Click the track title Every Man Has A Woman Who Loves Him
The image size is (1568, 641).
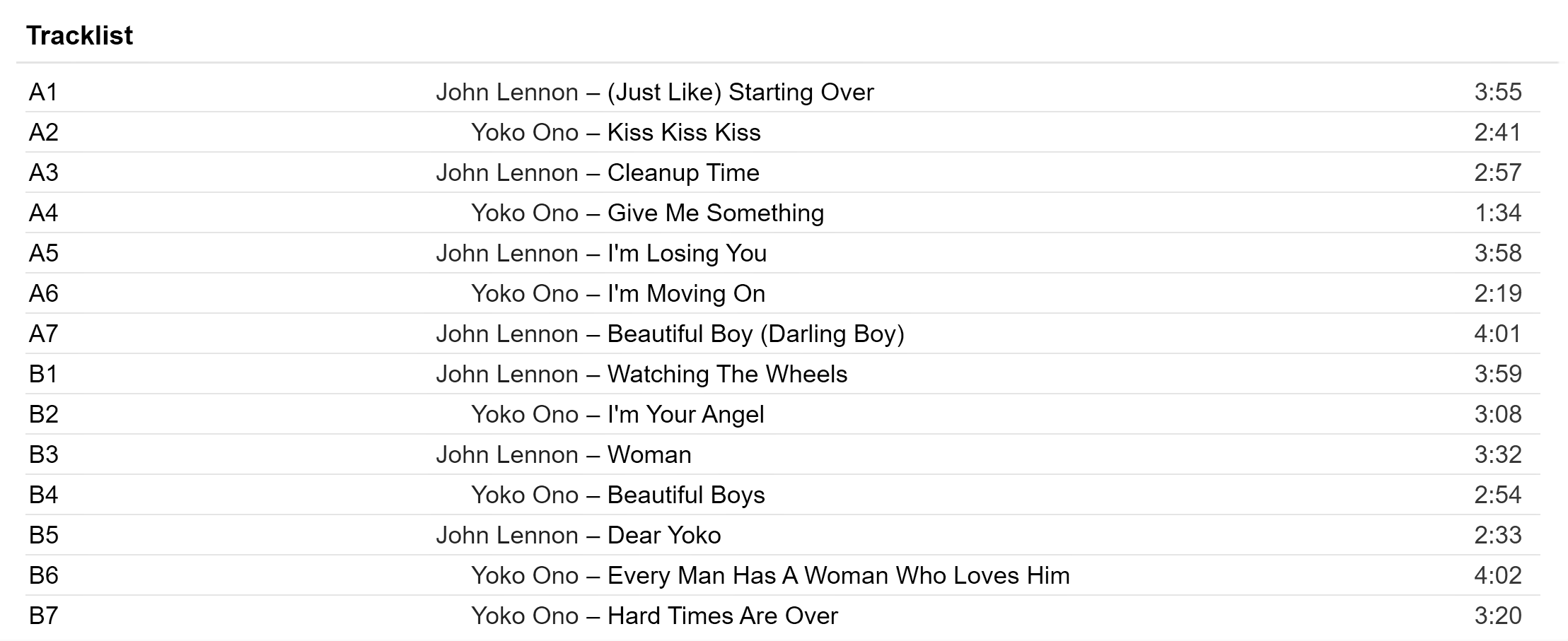(x=838, y=576)
